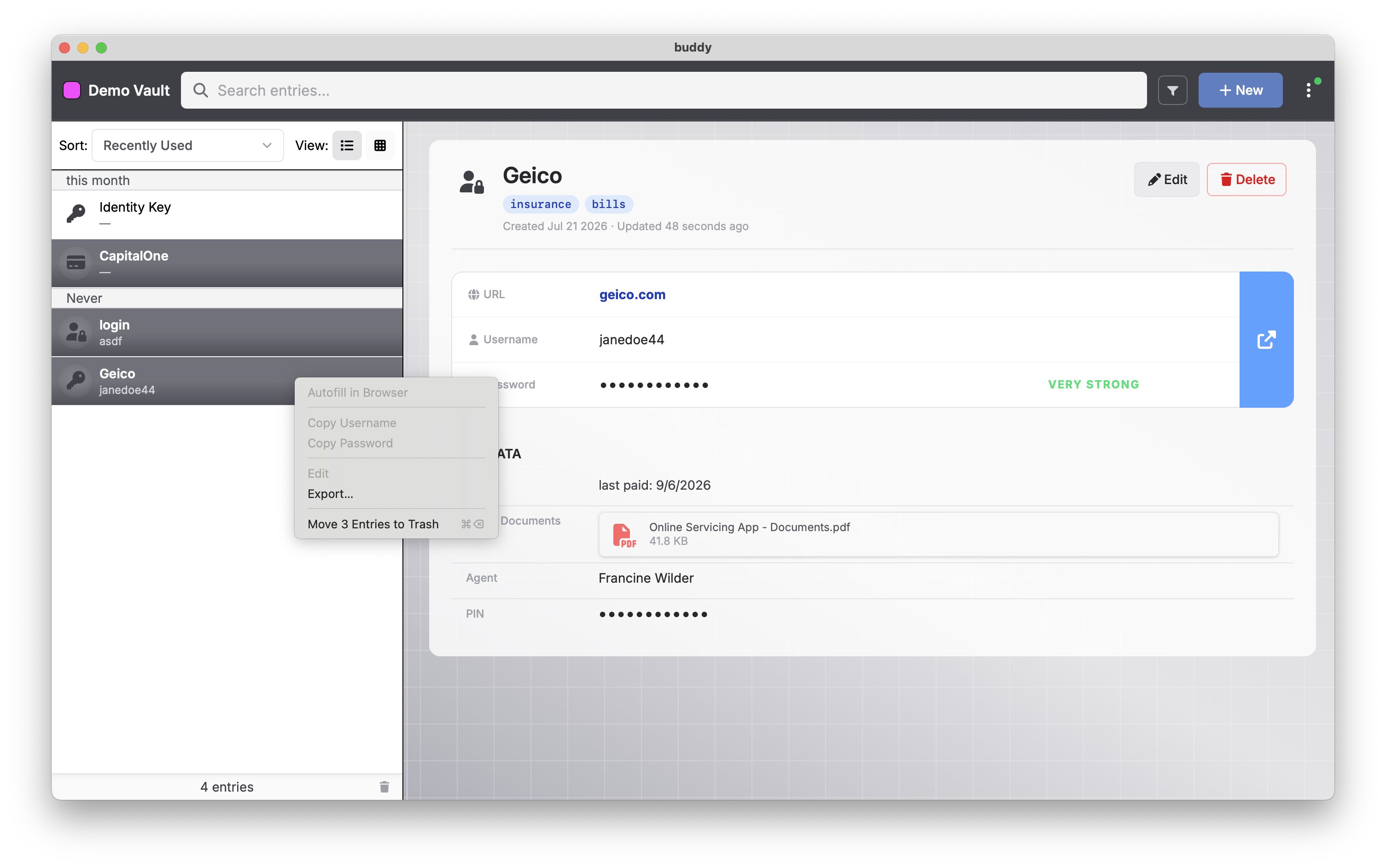The width and height of the screenshot is (1386, 868).
Task: Select the login asdf entry
Action: 227,332
